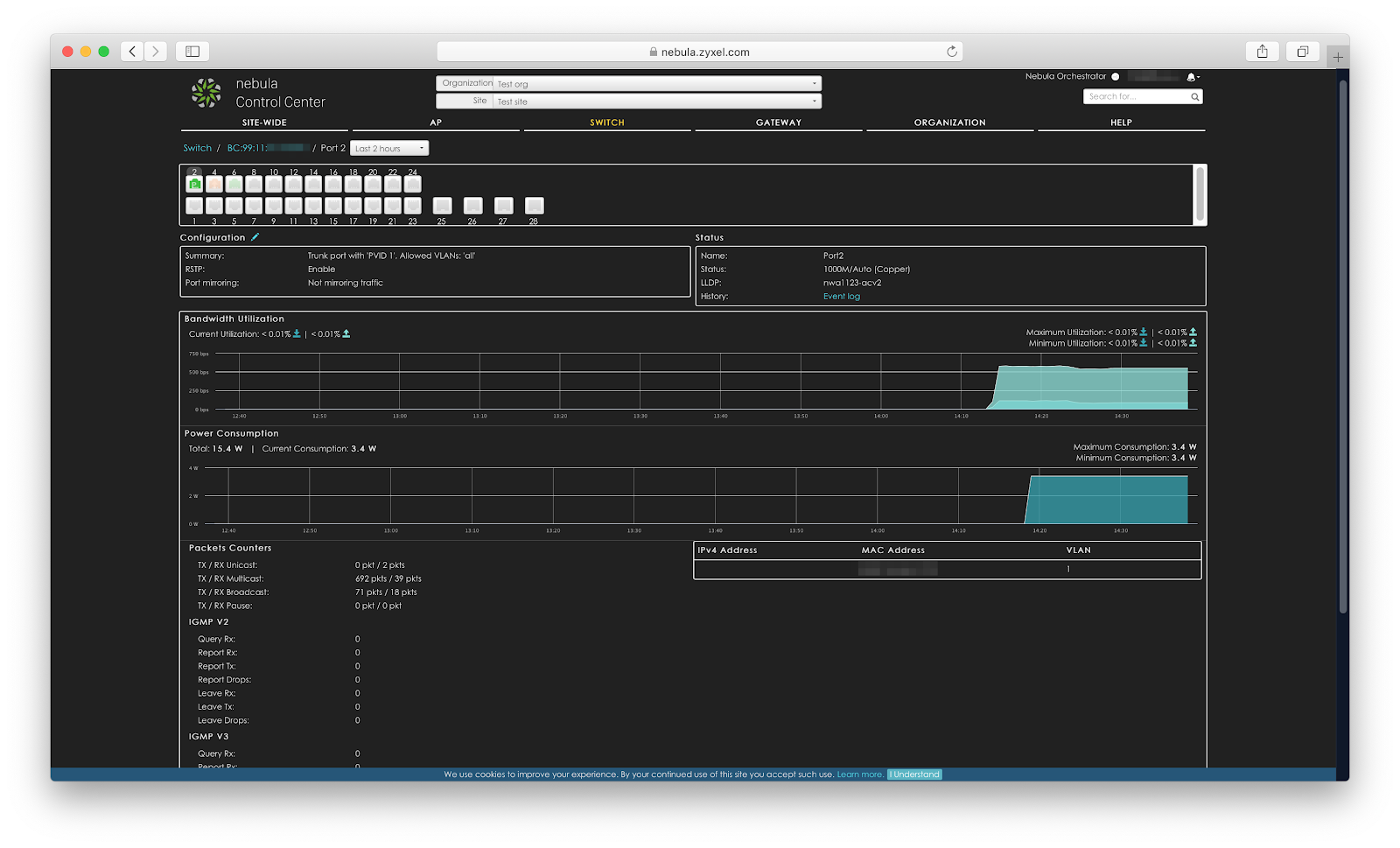This screenshot has height=848, width=1400.
Task: Select orange port 4 in switch panel
Action: click(214, 184)
